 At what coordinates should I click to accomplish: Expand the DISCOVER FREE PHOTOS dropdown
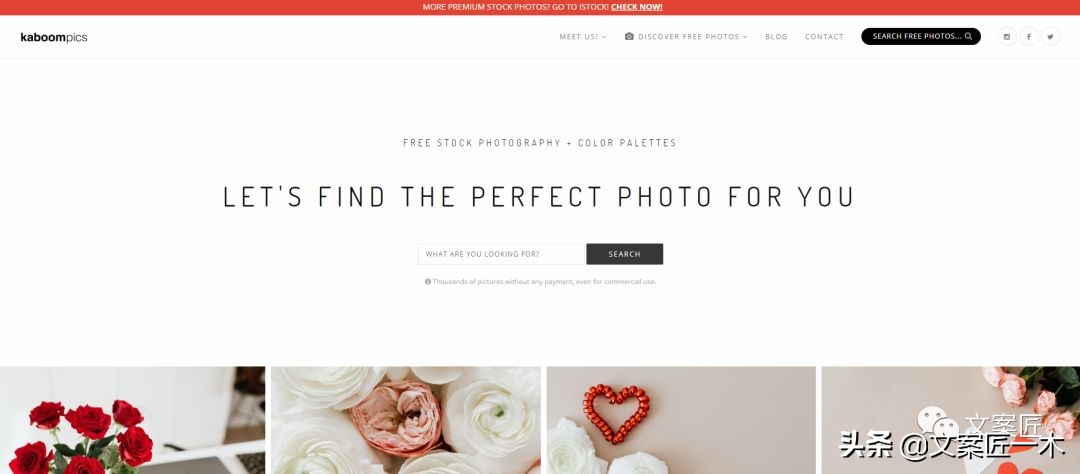click(x=686, y=37)
